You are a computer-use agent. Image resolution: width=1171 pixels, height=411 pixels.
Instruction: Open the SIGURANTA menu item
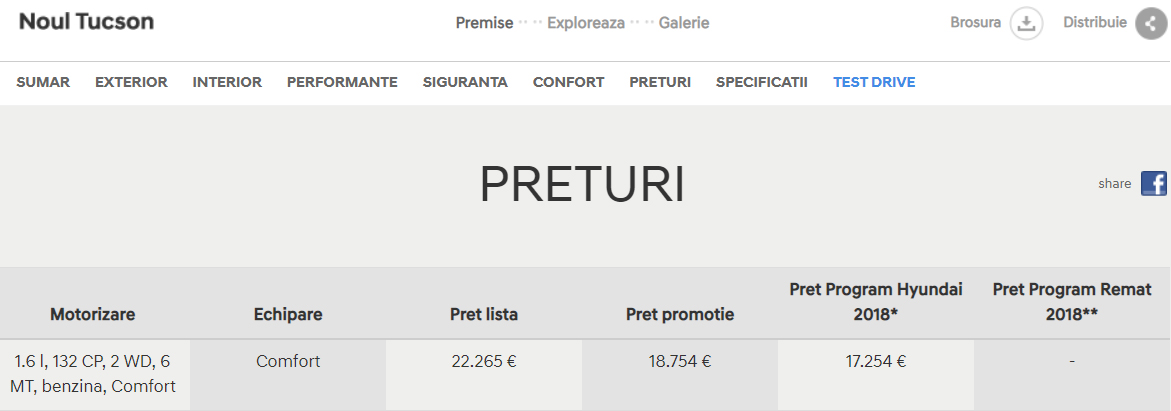click(x=465, y=82)
